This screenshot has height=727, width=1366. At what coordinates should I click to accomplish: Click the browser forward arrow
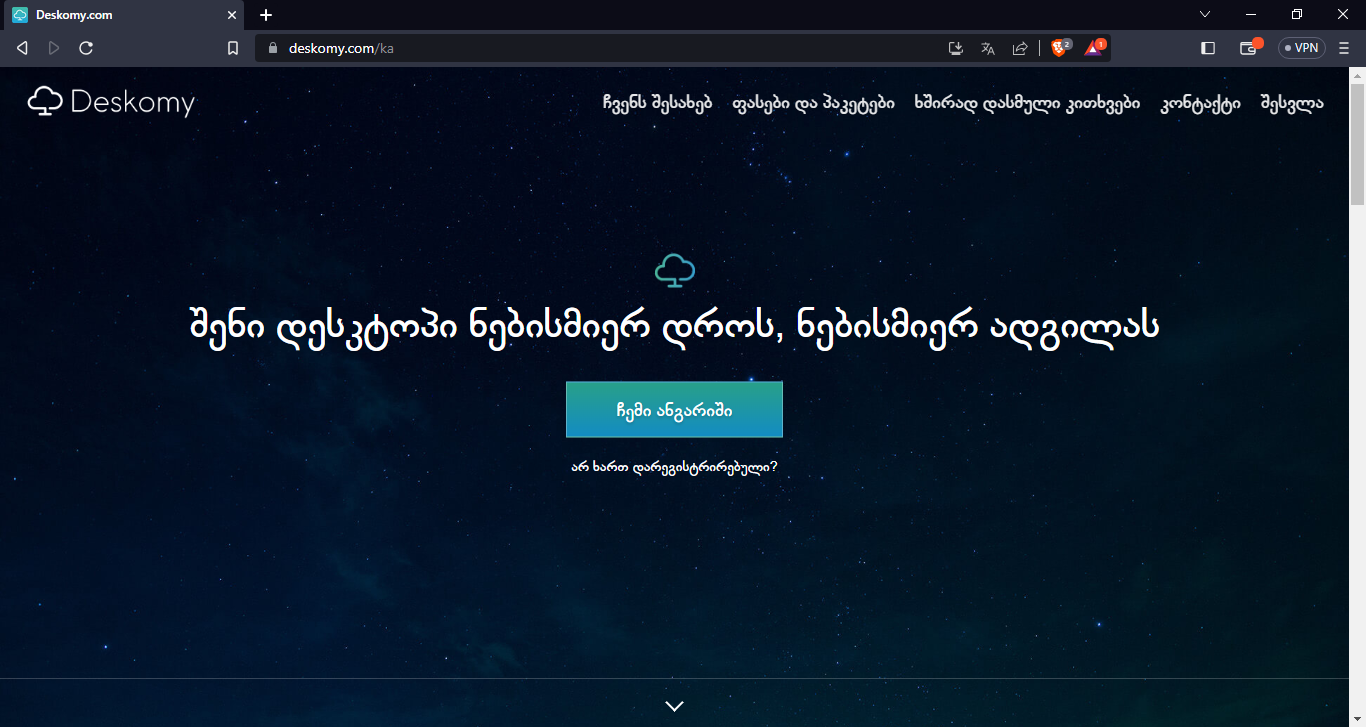click(x=54, y=48)
